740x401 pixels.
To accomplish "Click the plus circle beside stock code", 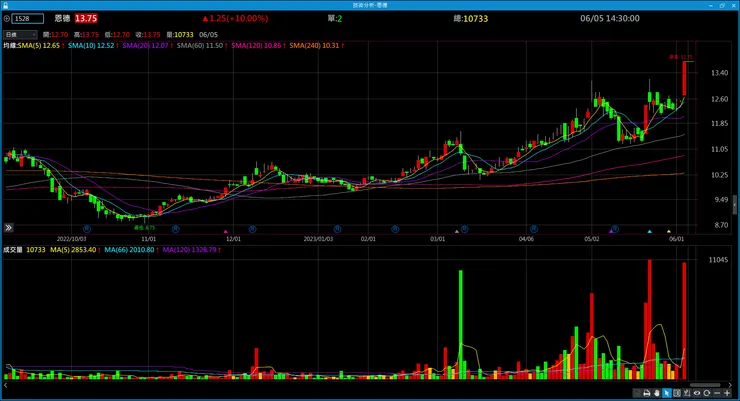I will click(7, 19).
